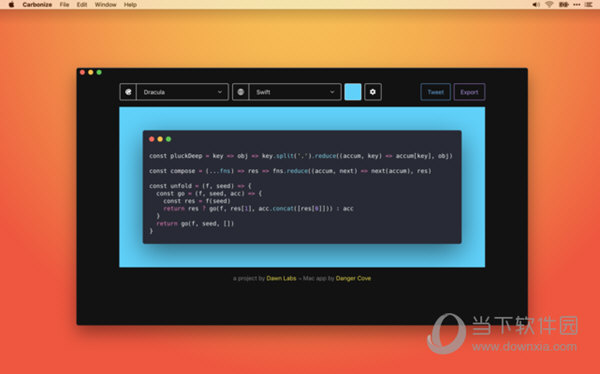Click the volume icon in menu bar
Screen dimensions: 600x374
536,5
